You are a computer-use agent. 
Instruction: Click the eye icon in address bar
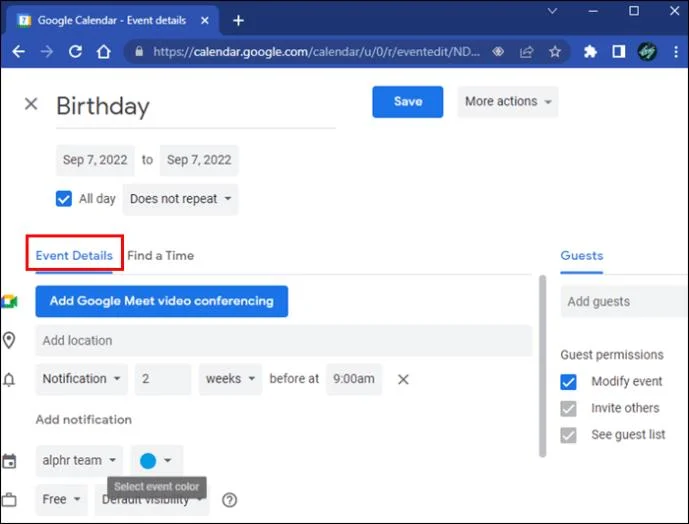pyautogui.click(x=498, y=52)
